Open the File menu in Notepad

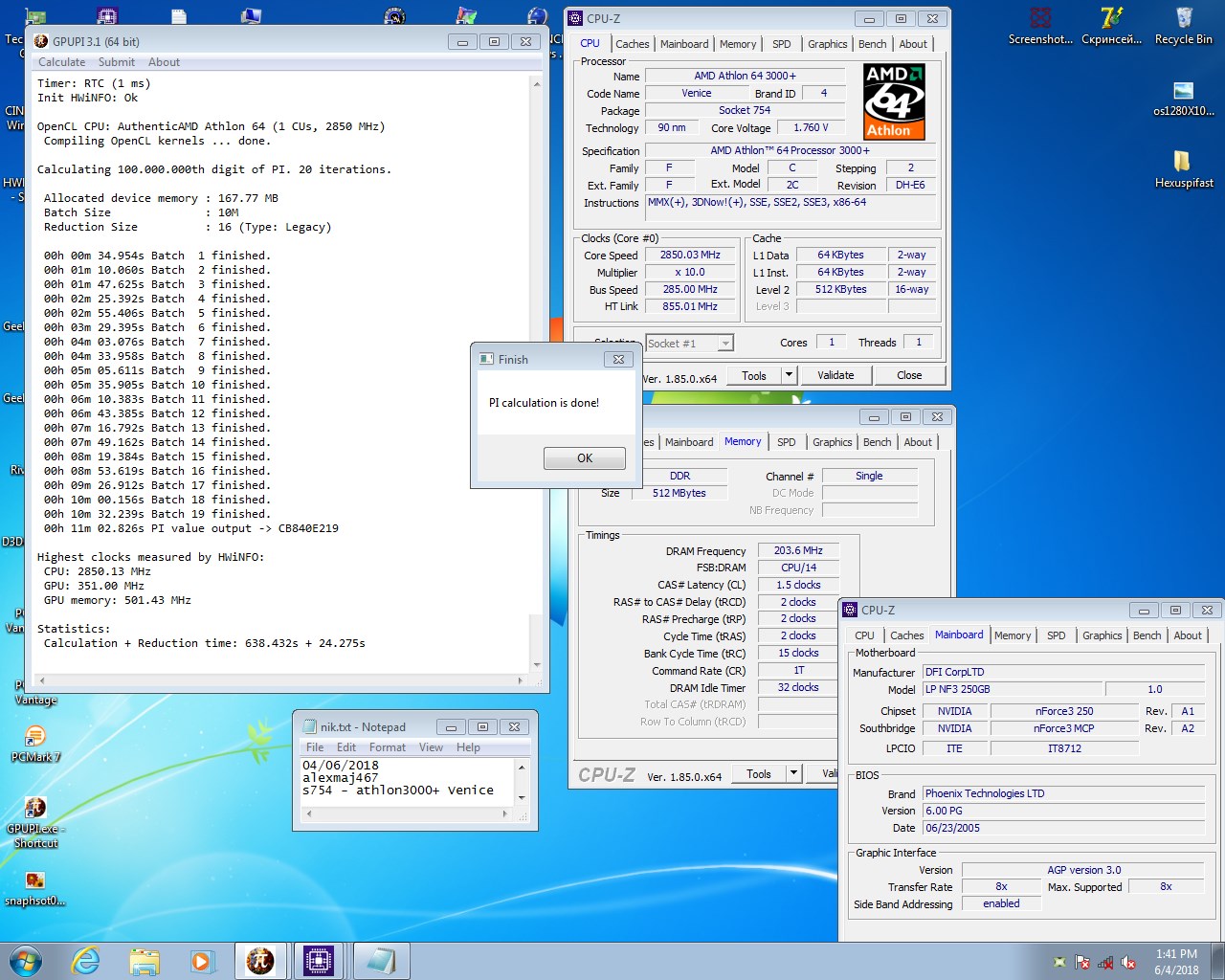click(315, 747)
